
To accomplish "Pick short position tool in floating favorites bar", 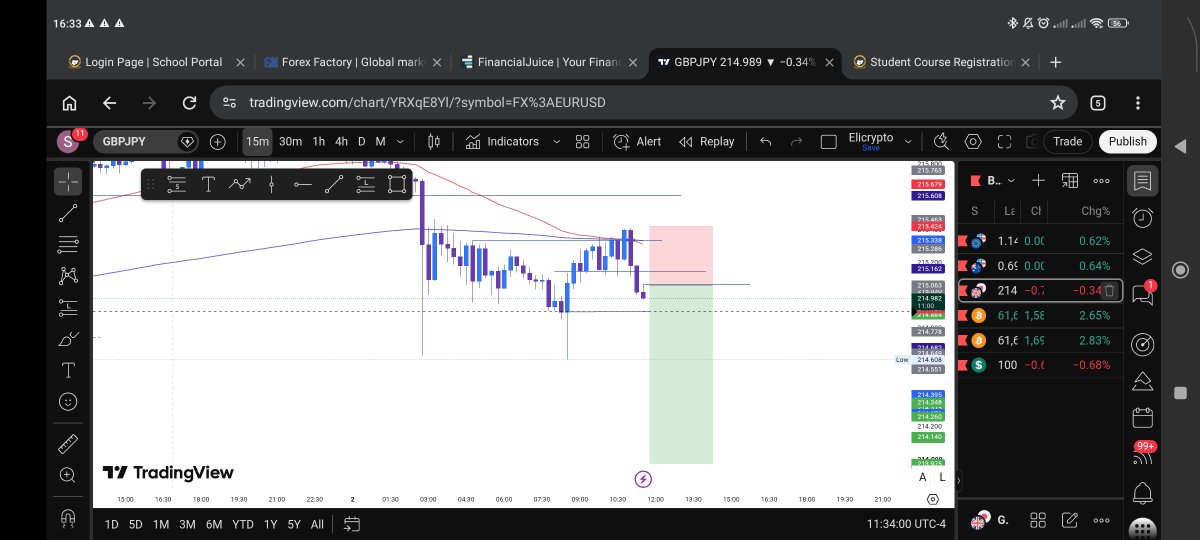I will (177, 184).
